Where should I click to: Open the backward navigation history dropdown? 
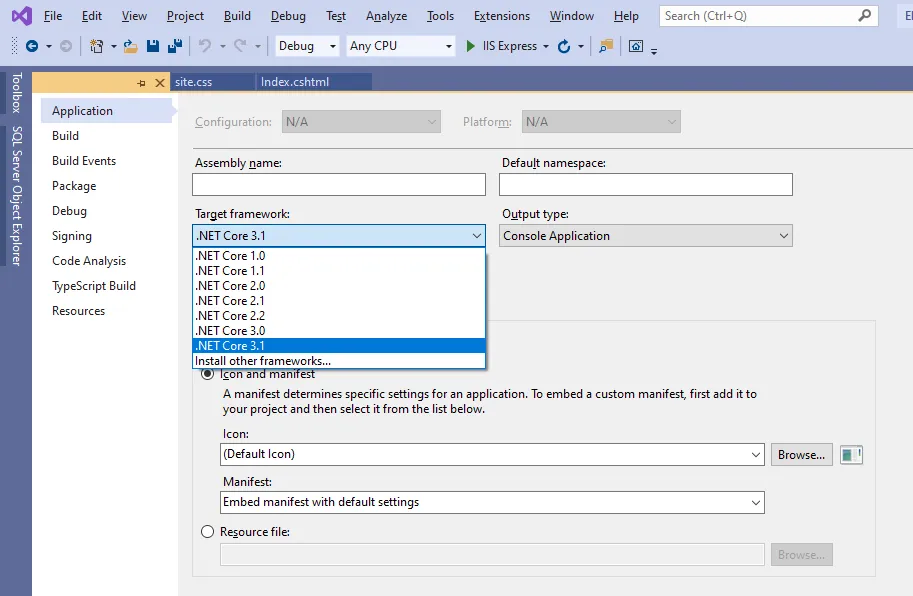point(49,46)
